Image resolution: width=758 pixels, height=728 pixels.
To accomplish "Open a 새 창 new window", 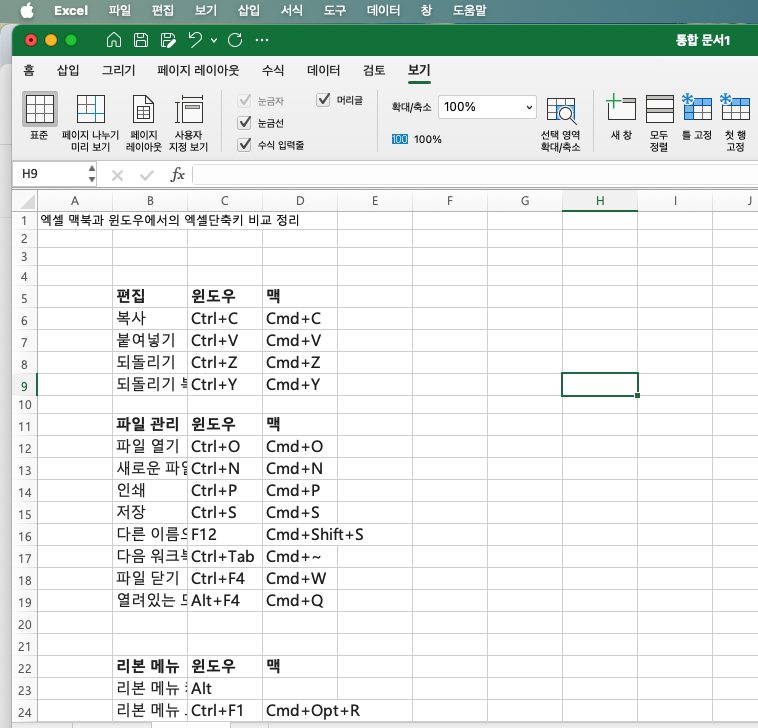I will point(621,116).
